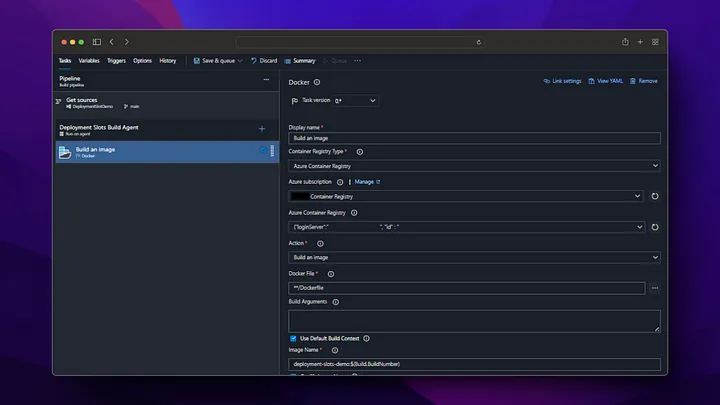Image resolution: width=720 pixels, height=405 pixels.
Task: Open the History tab
Action: [x=168, y=61]
